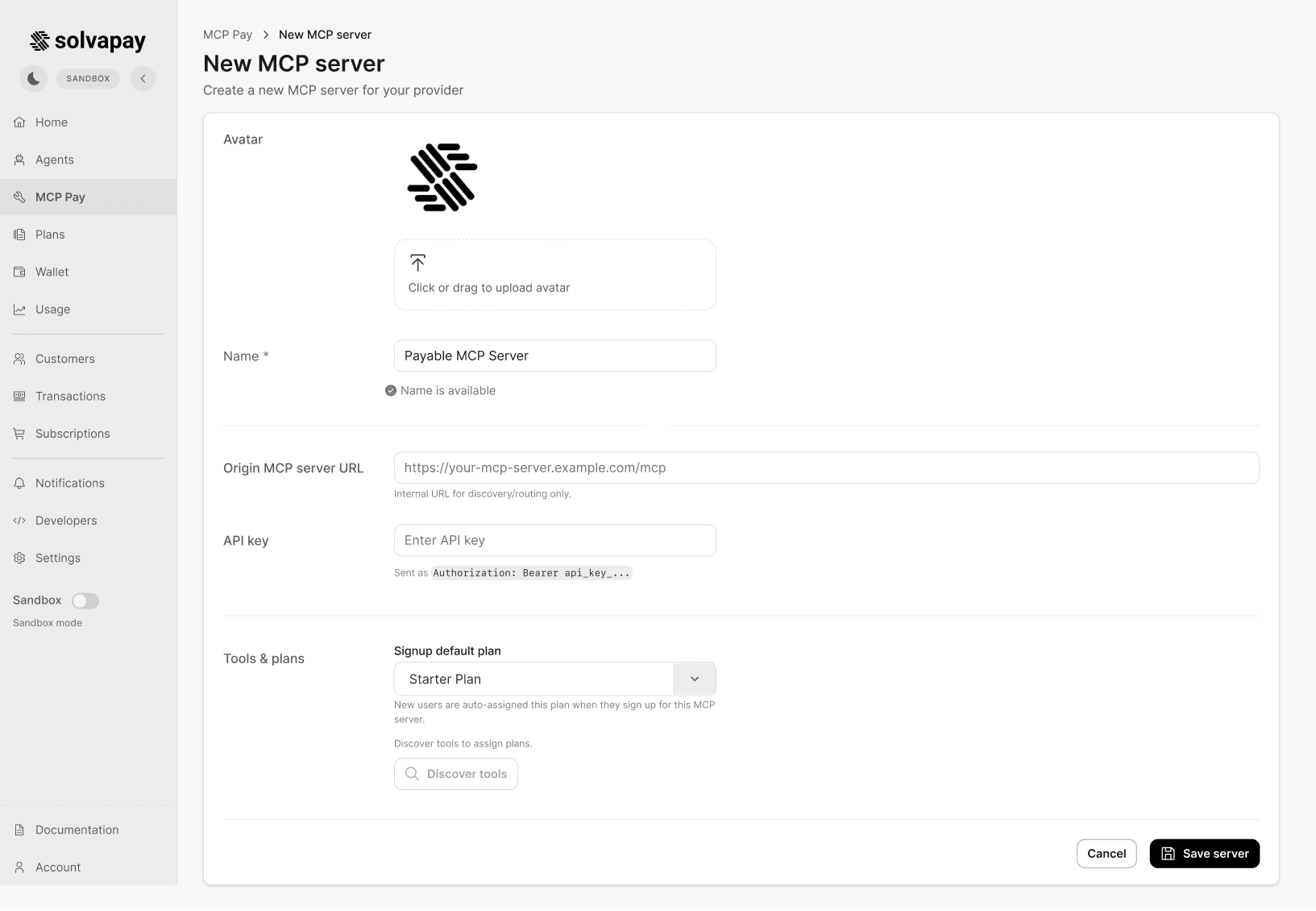Go to Plans in sidebar
The height and width of the screenshot is (911, 1316).
pyautogui.click(x=49, y=235)
